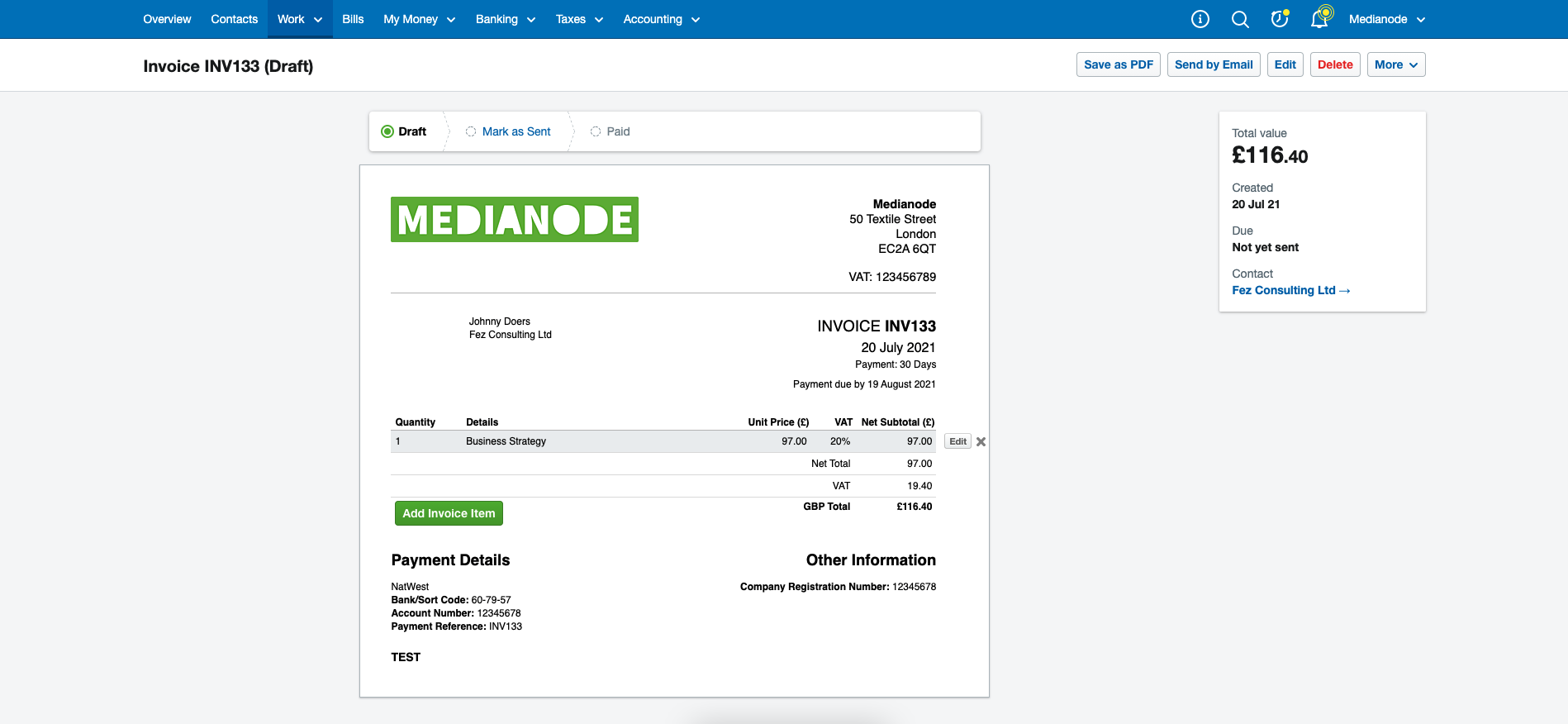Image resolution: width=1568 pixels, height=724 pixels.
Task: Click the Account Number 12345678 line
Action: (x=455, y=613)
